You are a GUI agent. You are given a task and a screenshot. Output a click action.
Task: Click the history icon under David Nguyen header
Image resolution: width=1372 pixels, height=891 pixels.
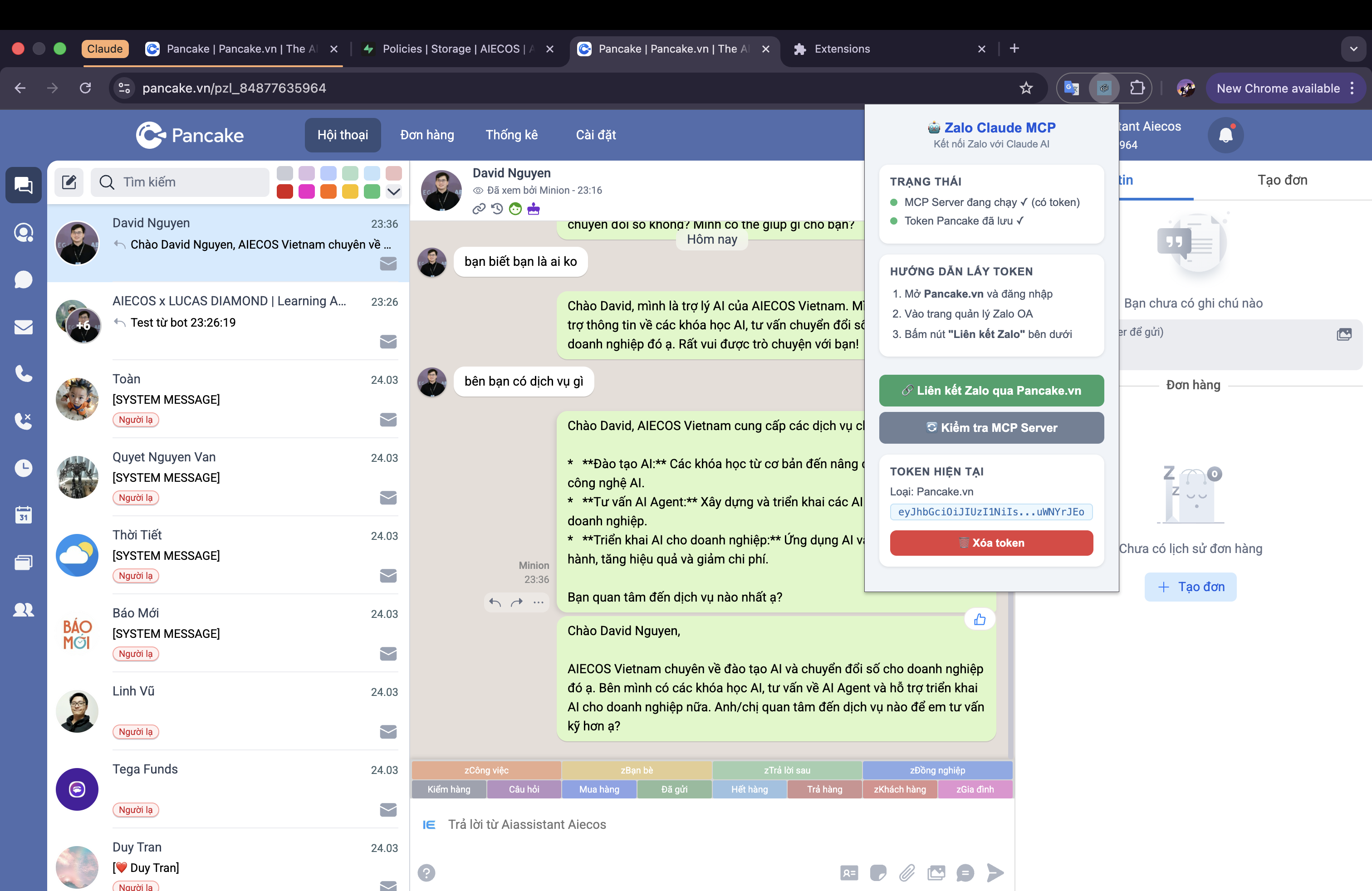pyautogui.click(x=497, y=209)
